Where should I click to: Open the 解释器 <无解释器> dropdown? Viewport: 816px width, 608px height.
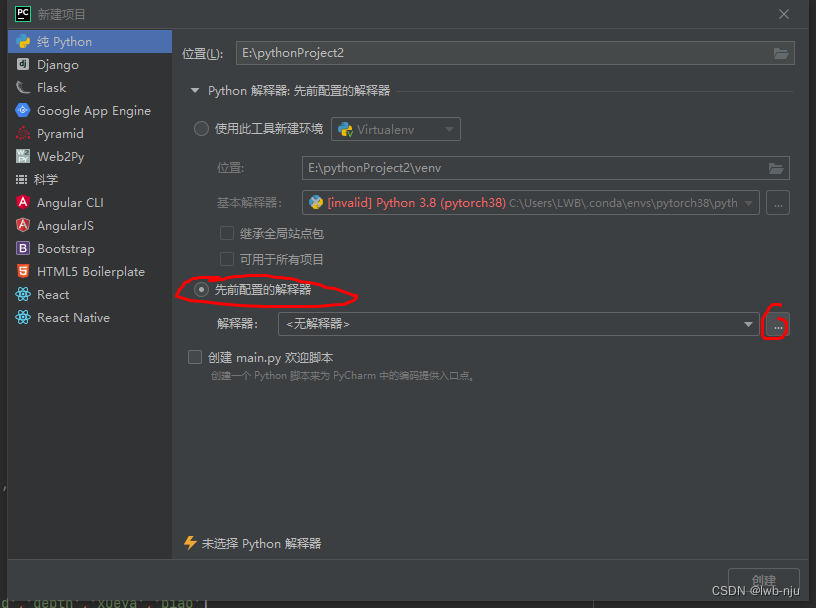519,324
